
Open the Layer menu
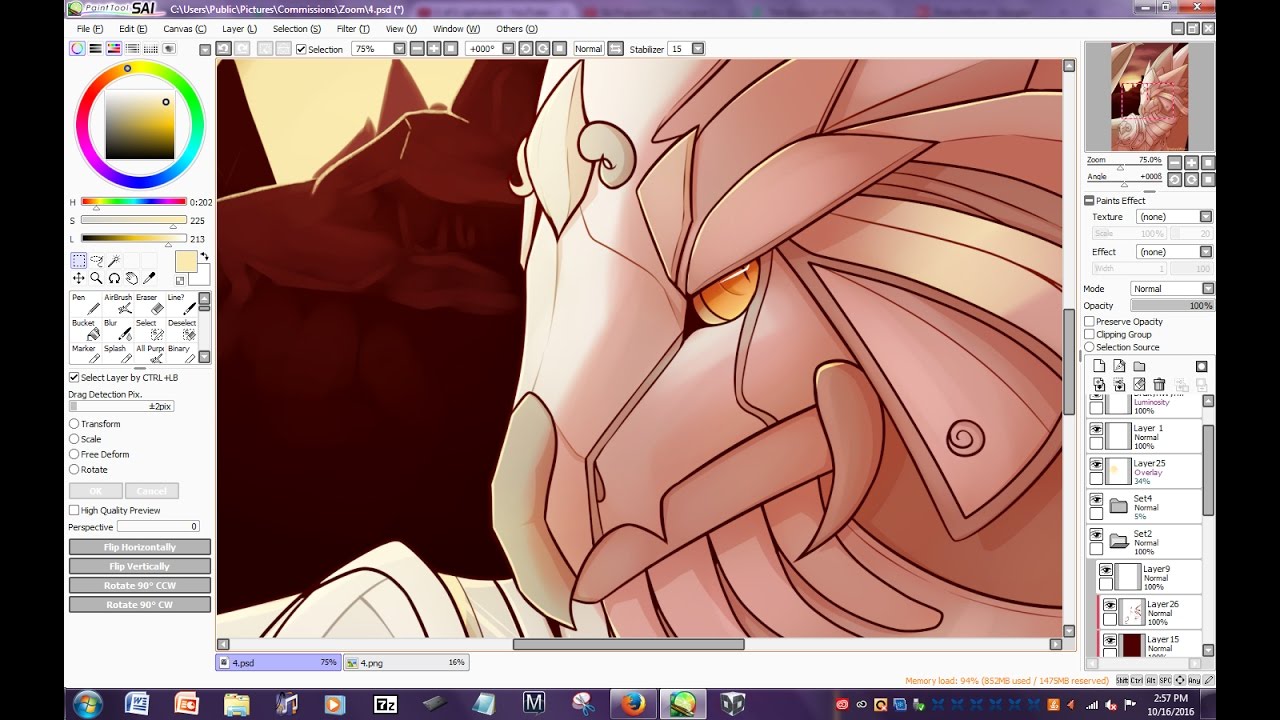tap(239, 29)
